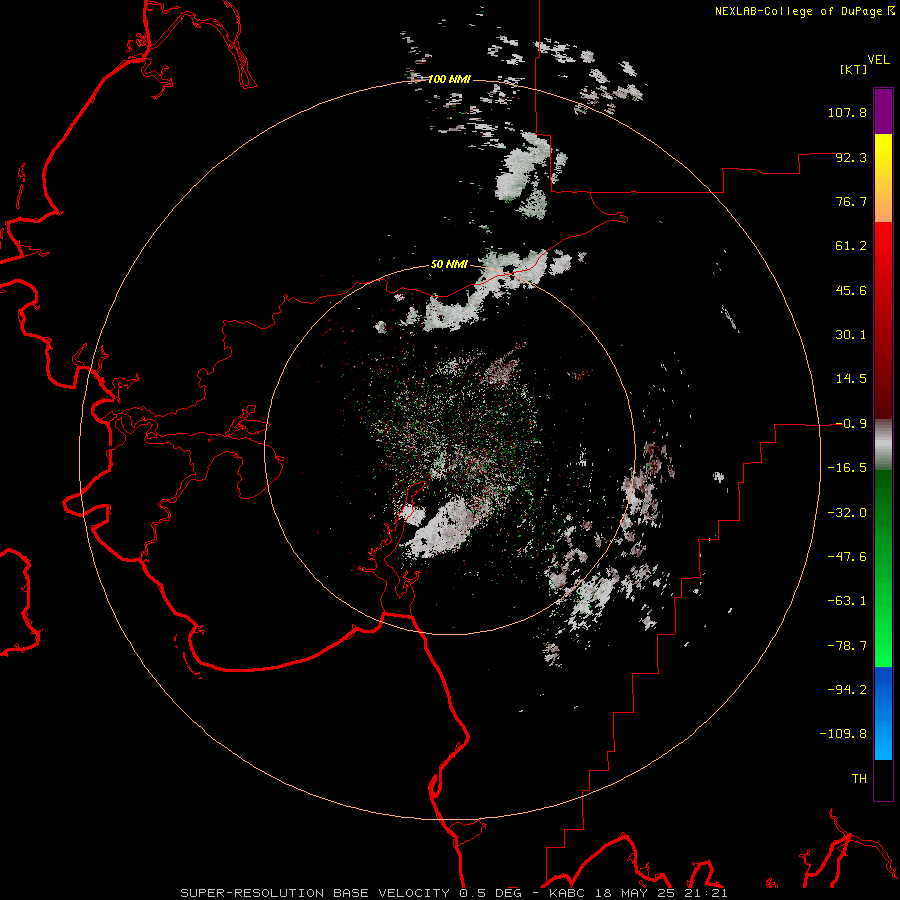Click the -109.8 velocity scale value
Image resolution: width=900 pixels, height=900 pixels.
coord(843,734)
